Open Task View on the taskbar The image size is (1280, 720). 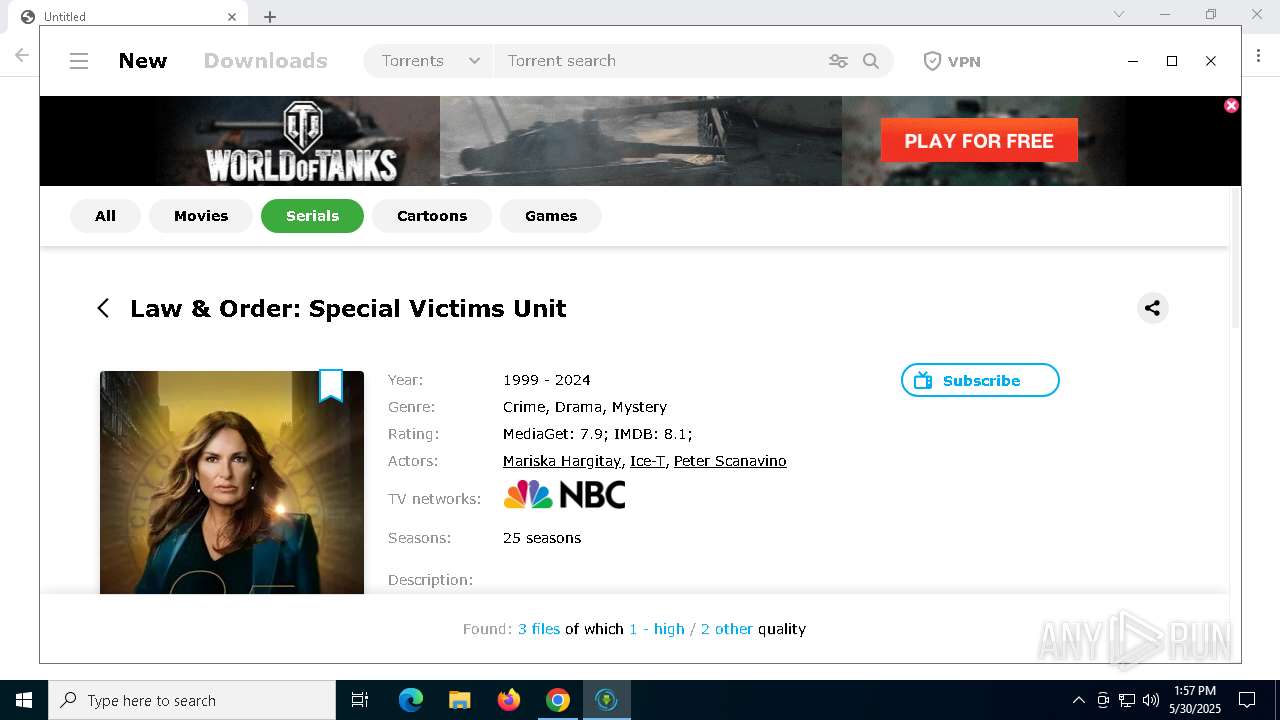[x=360, y=700]
